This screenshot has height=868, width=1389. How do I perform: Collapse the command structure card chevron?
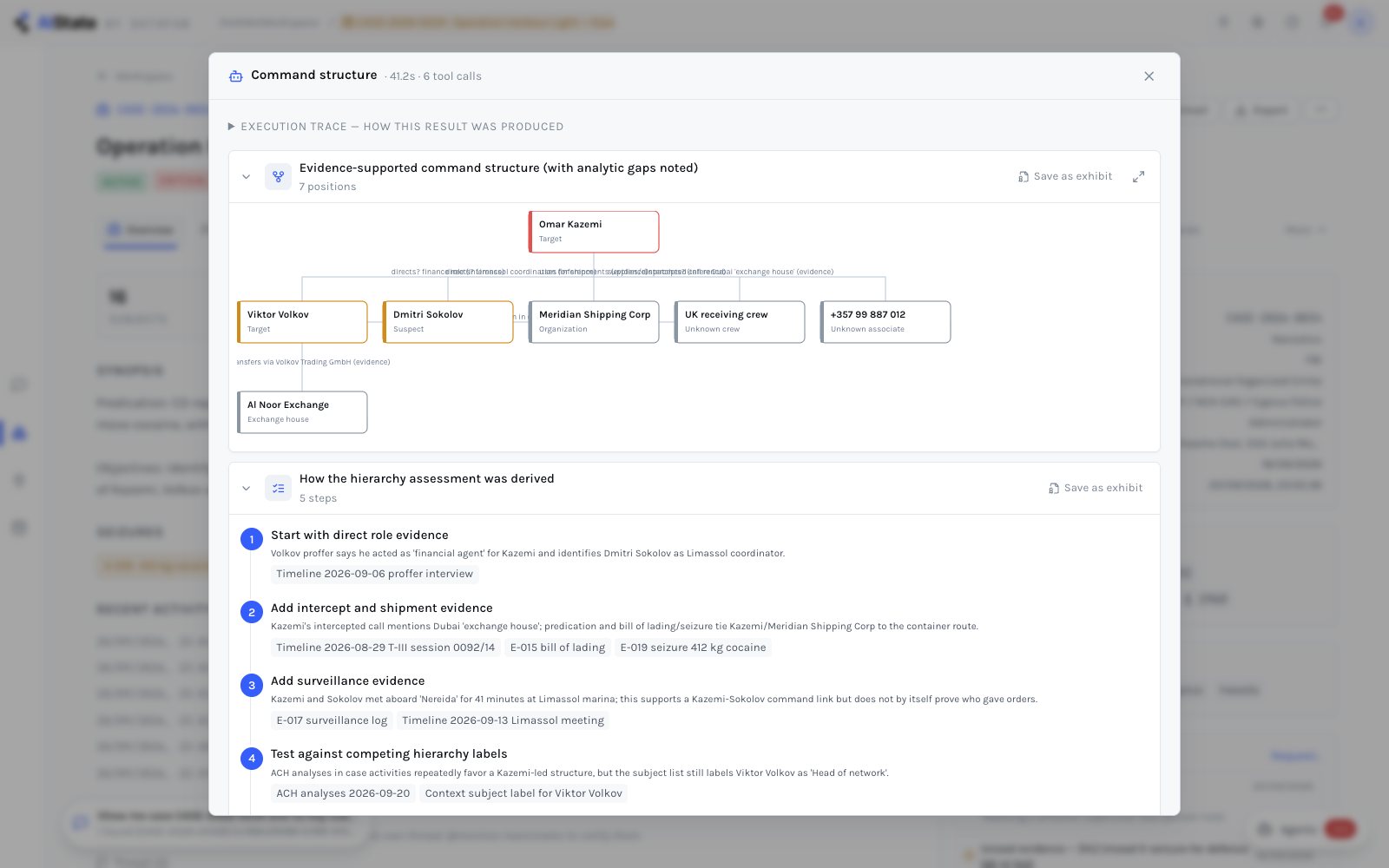click(x=247, y=177)
